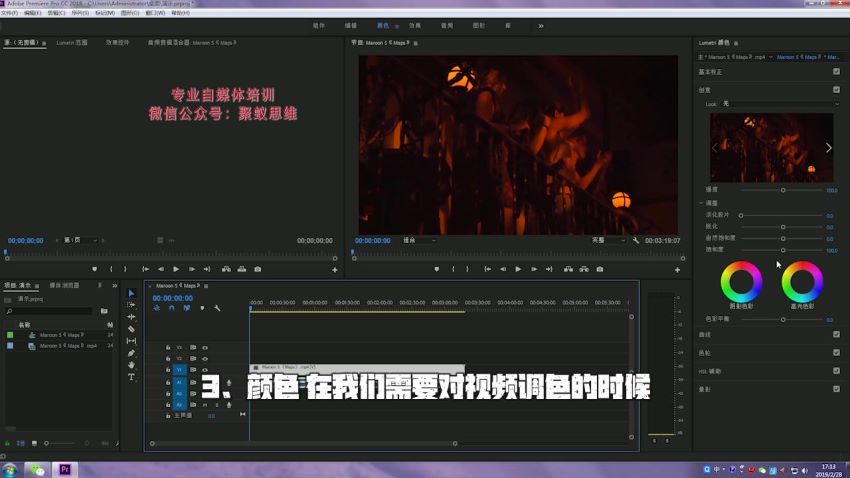Toggle linked selection in timeline
850x478 pixels.
(x=186, y=308)
